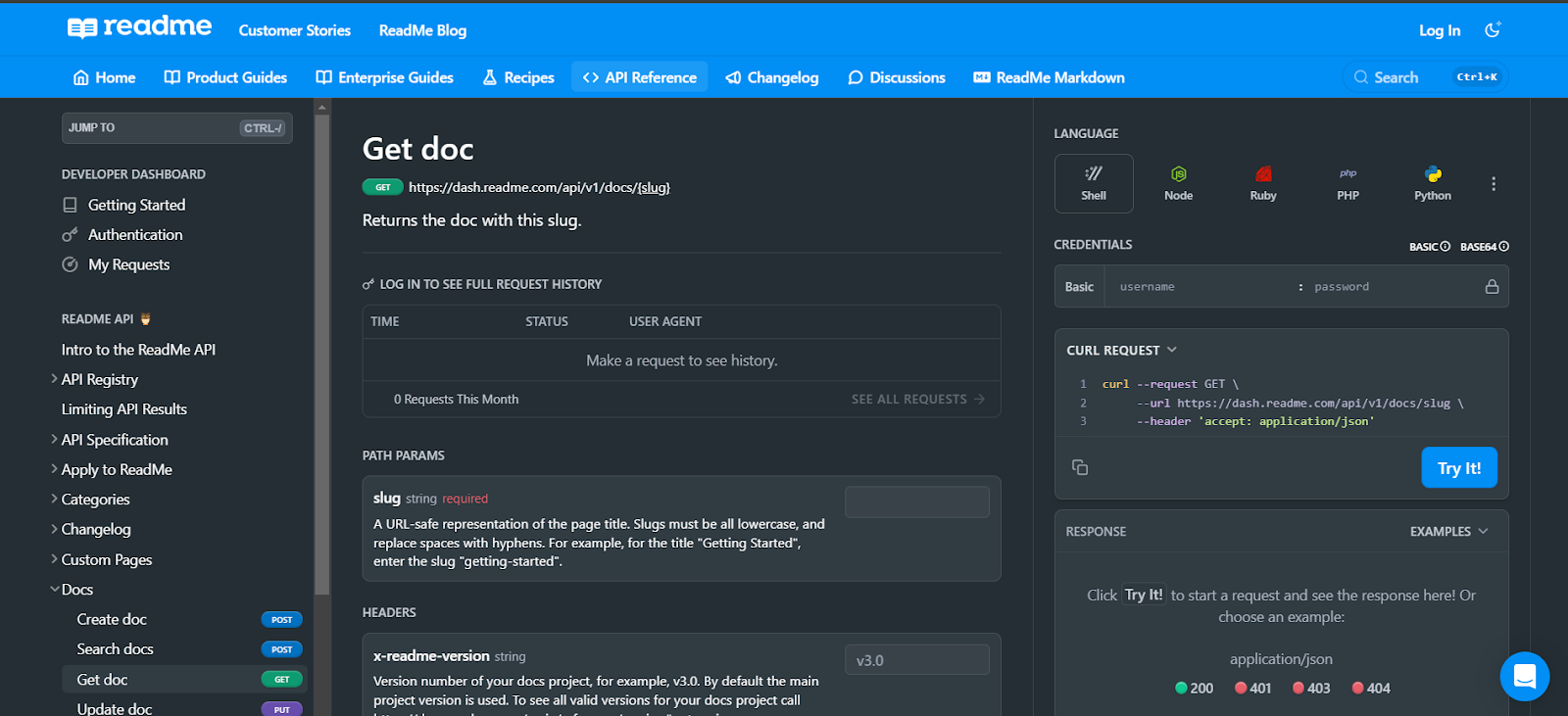
Task: Open ReadMe Markdown tab
Action: coord(1049,77)
